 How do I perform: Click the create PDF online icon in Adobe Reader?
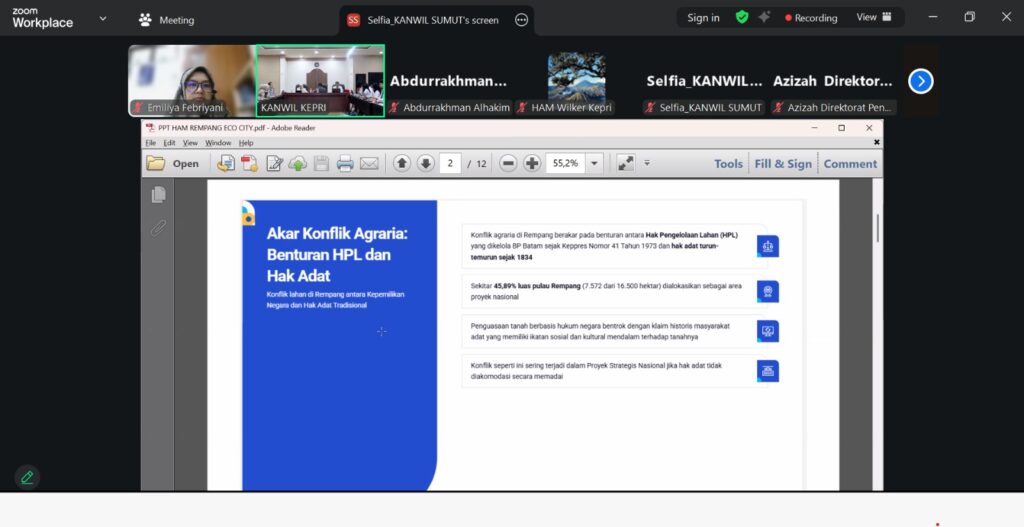(226, 163)
